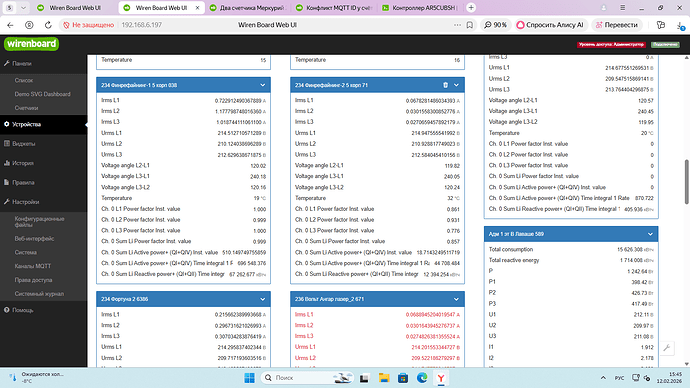Image resolution: width=690 pixels, height=388 pixels.
Task: Select red Irms L1 row in Вольт Ангар card
Action: (x=377, y=315)
